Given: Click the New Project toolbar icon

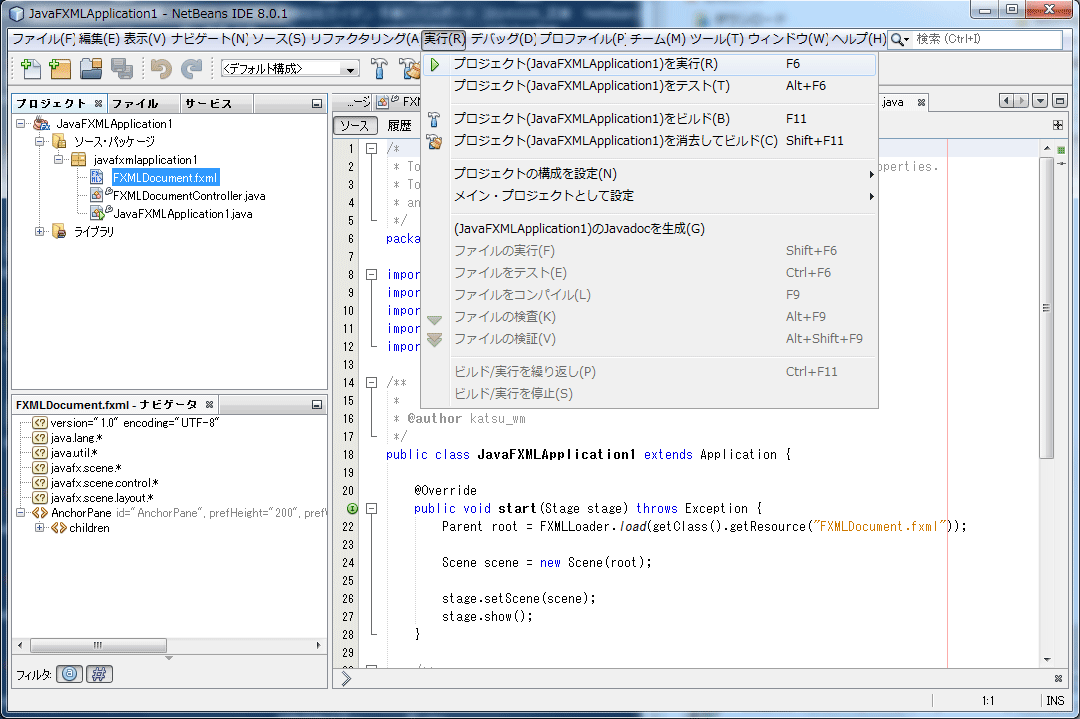Looking at the screenshot, I should coord(60,68).
